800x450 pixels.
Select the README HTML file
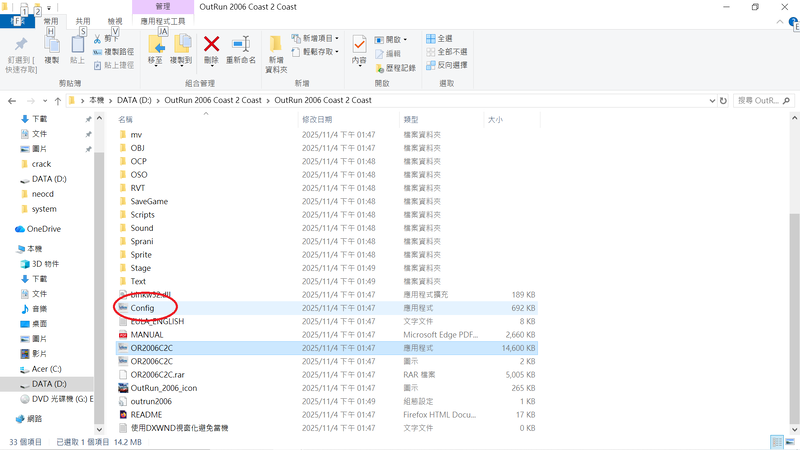pos(327,415)
